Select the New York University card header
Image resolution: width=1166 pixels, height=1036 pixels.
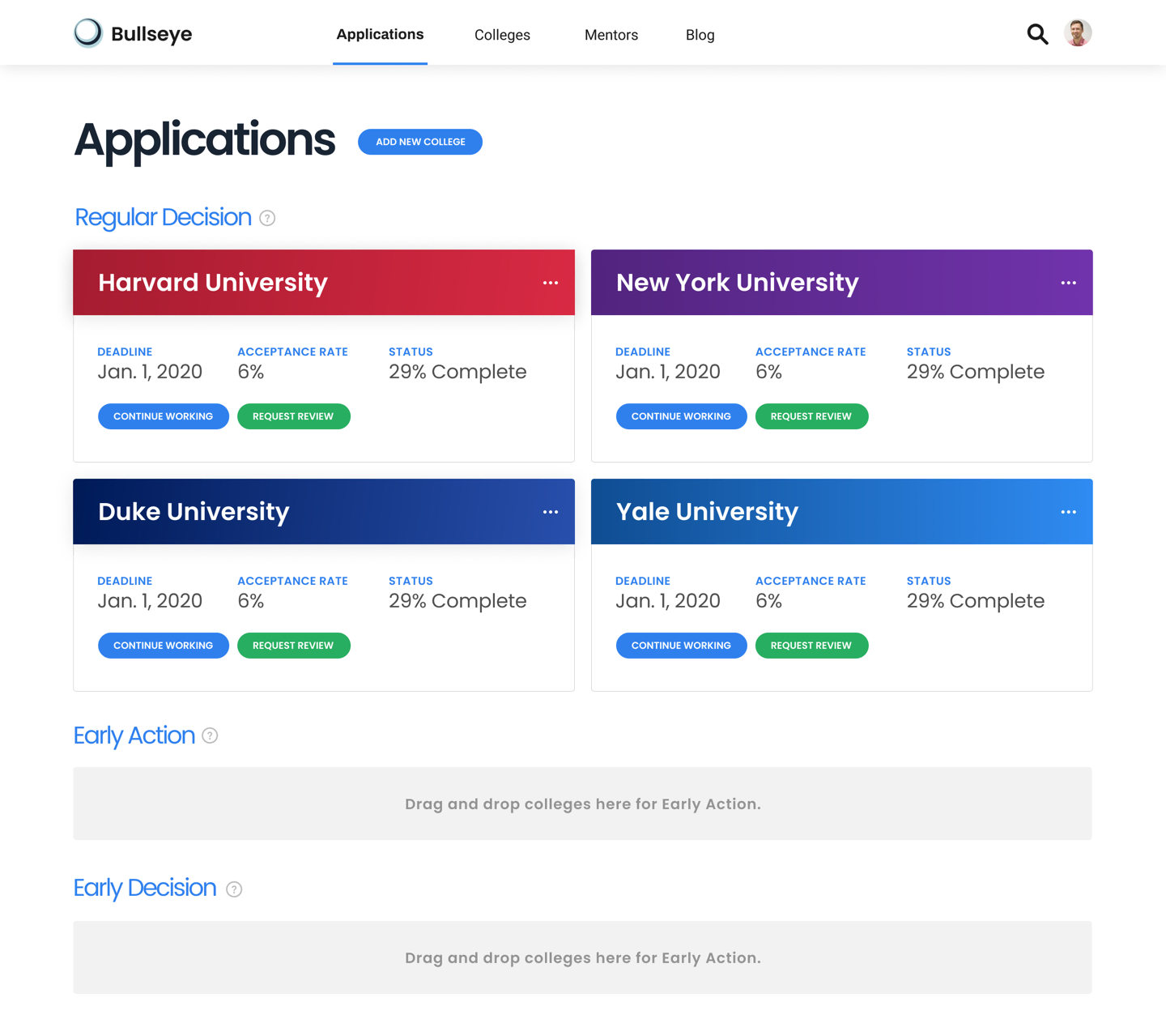(842, 283)
